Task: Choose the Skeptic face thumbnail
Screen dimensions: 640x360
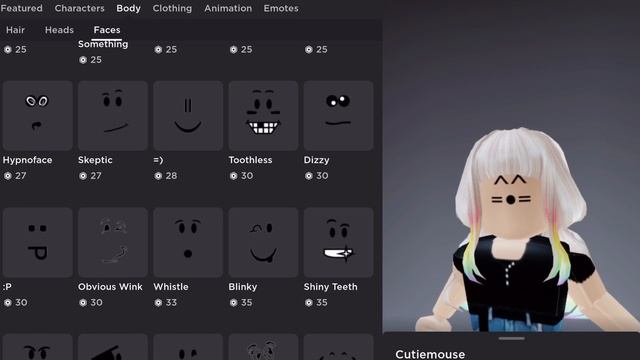Action: (113, 116)
